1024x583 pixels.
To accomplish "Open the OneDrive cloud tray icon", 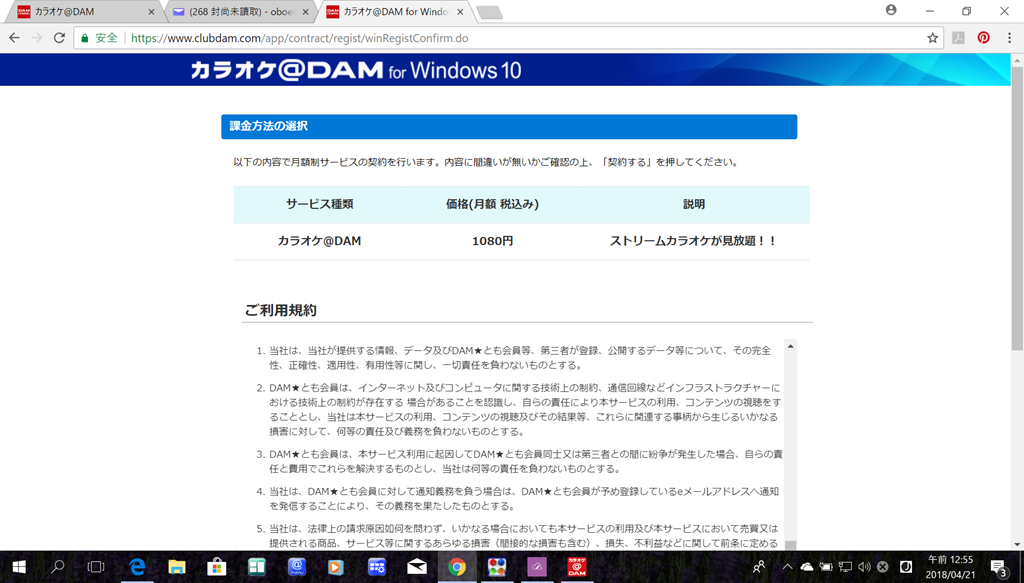I will [807, 567].
